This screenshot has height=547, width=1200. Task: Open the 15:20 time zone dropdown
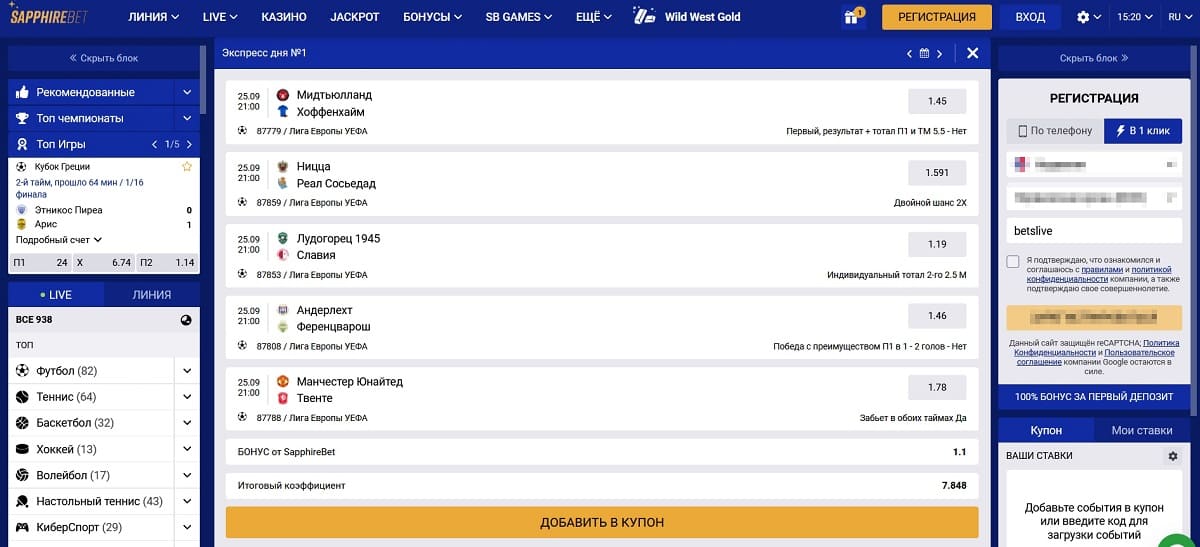1134,17
